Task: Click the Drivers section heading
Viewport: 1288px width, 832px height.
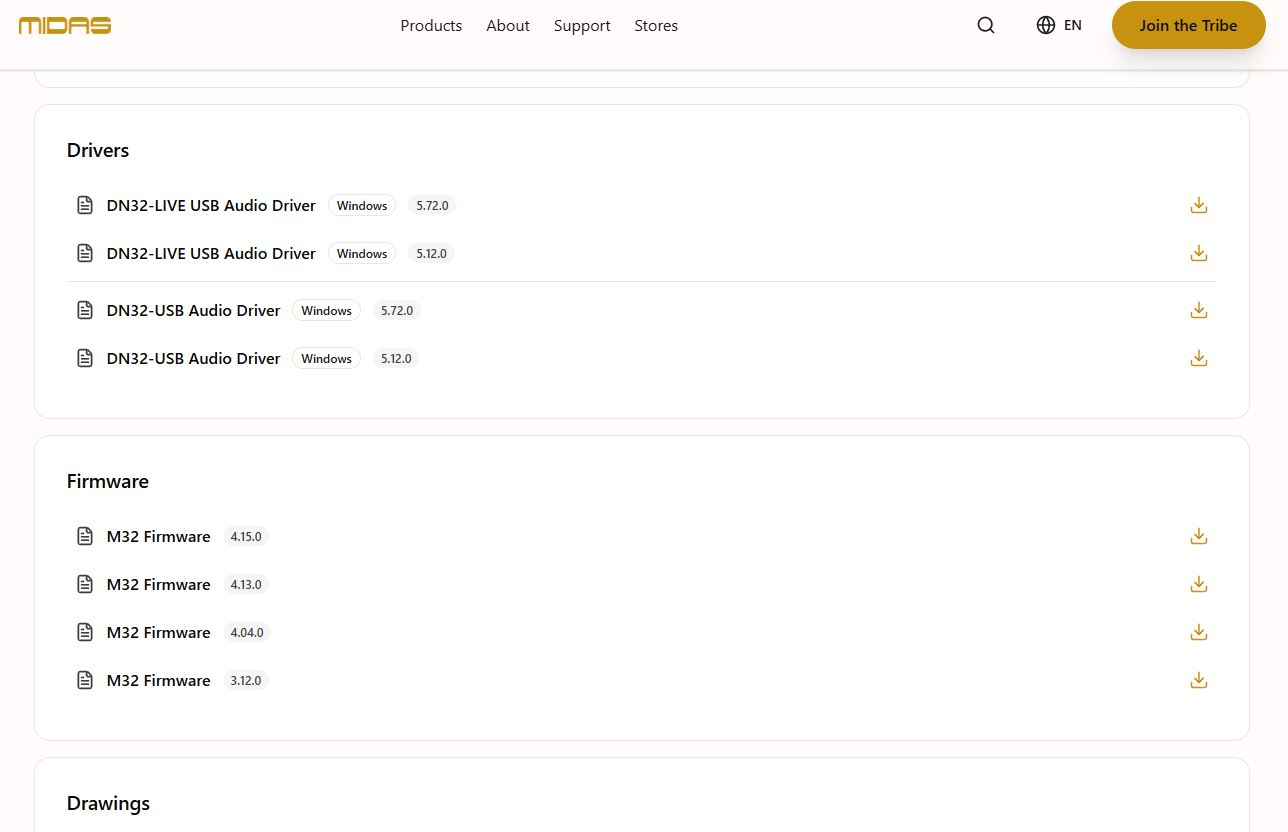Action: pos(98,150)
